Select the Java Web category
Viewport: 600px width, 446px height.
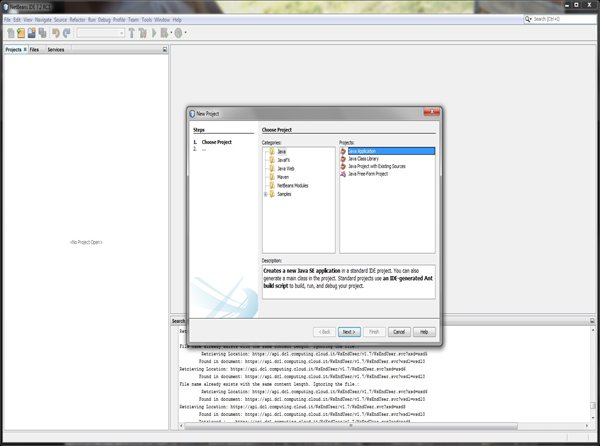coord(286,169)
